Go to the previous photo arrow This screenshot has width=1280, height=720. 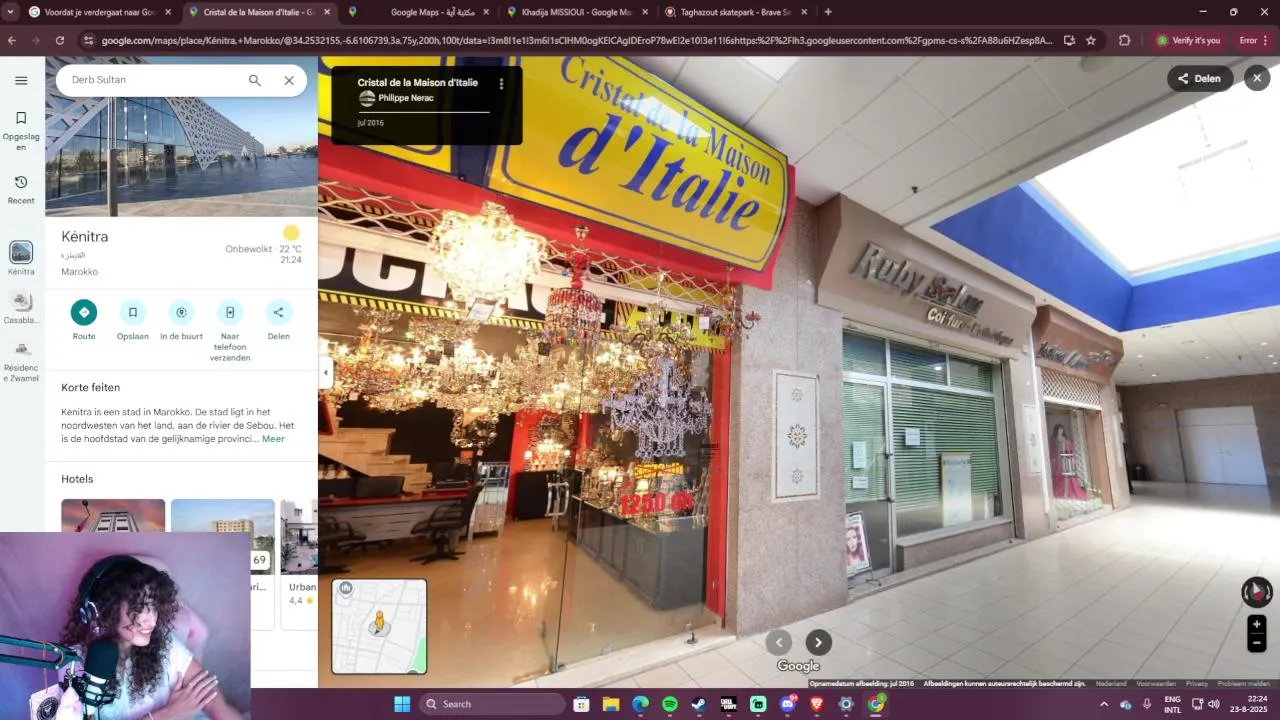[x=779, y=642]
